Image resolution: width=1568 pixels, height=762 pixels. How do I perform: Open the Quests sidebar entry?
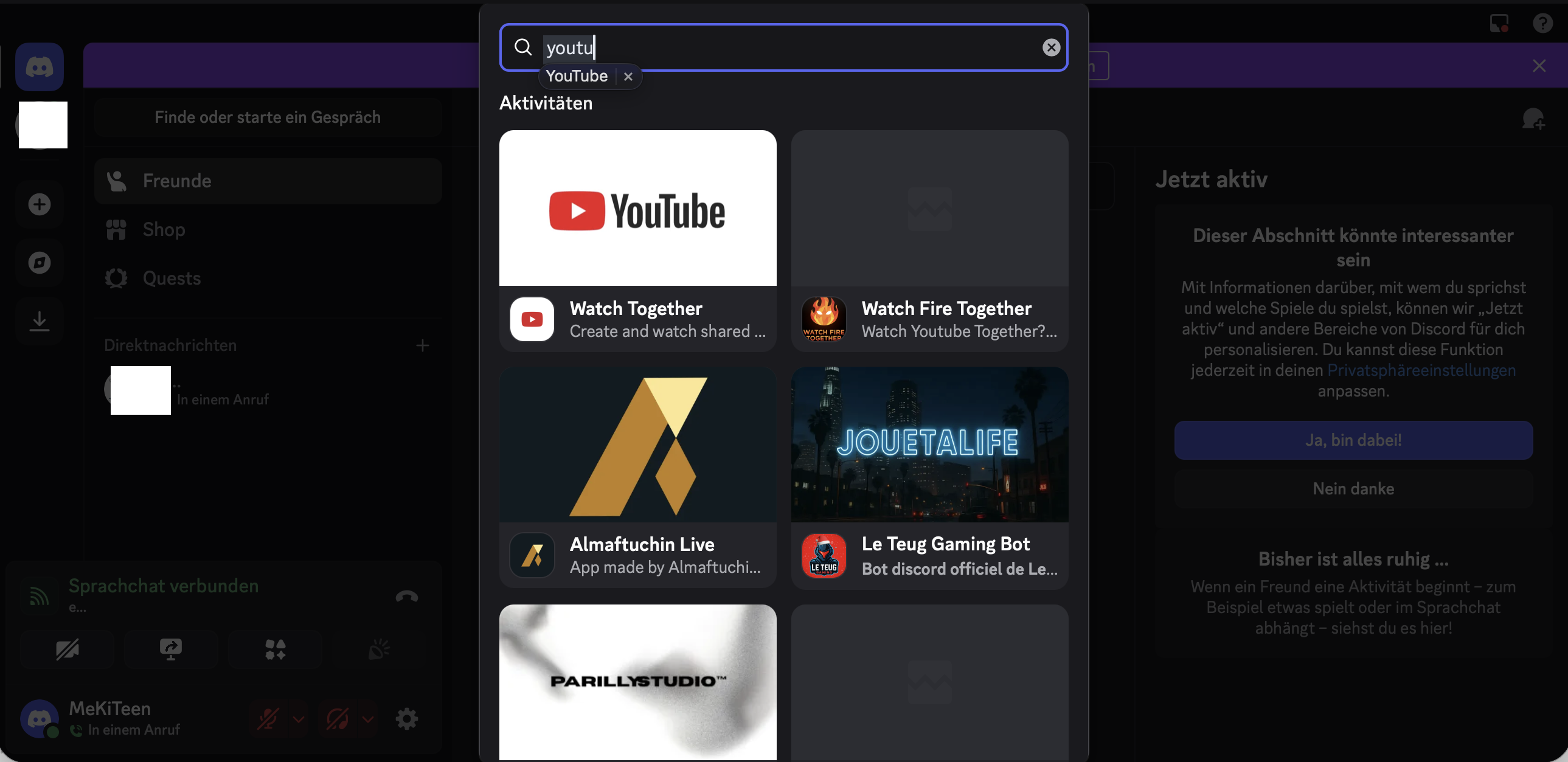[171, 278]
